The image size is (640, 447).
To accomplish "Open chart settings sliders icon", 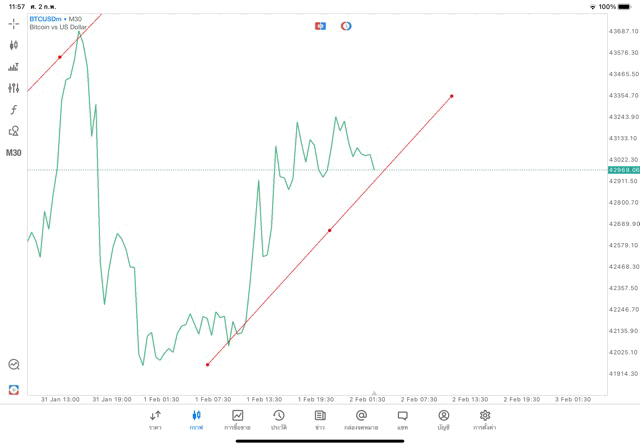I will tap(14, 88).
